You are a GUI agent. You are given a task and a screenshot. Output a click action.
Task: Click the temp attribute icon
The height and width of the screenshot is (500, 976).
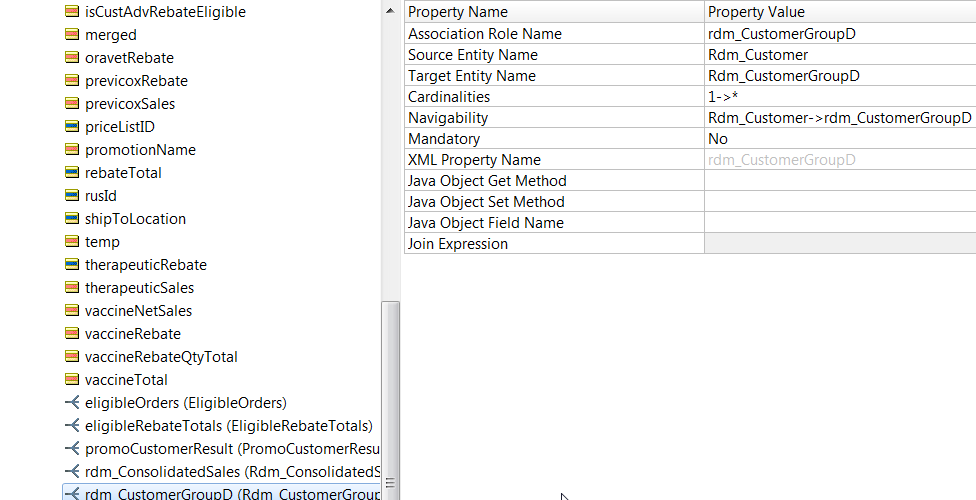72,242
